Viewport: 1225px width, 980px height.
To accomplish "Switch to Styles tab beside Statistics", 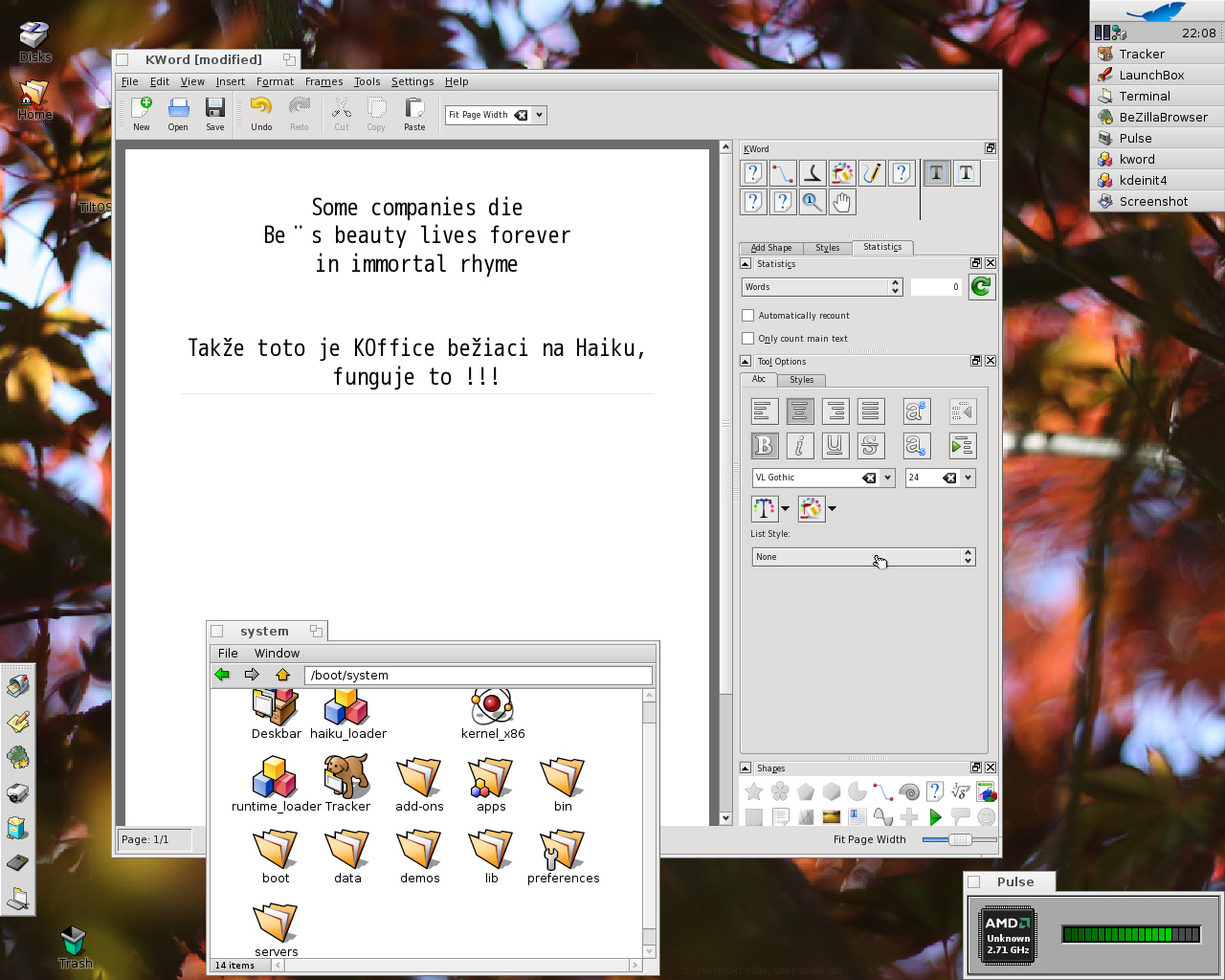I will tap(828, 248).
